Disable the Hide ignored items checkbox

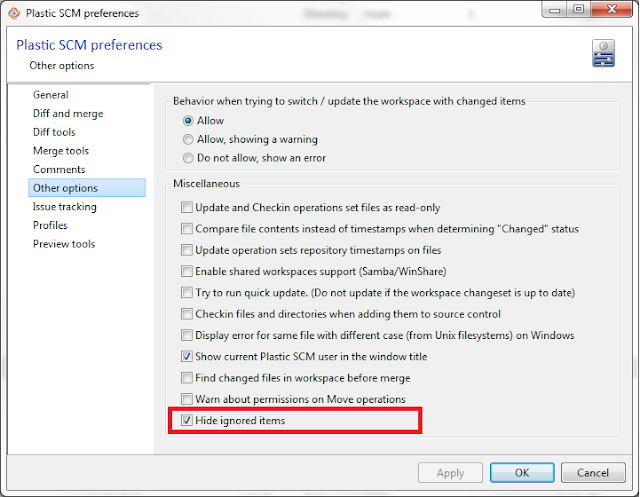pyautogui.click(x=187, y=420)
